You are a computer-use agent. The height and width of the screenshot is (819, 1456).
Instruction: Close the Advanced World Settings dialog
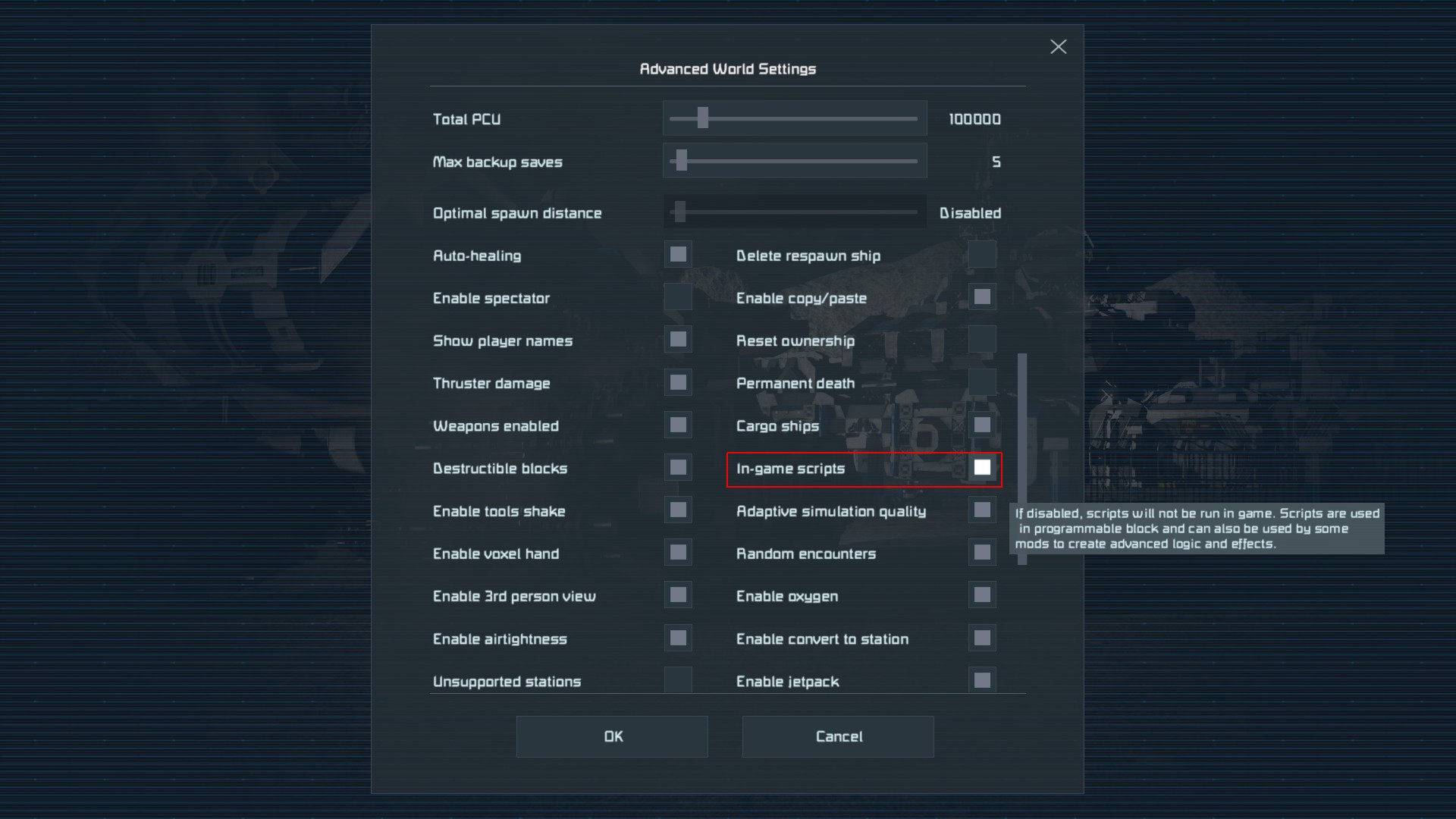(1058, 47)
